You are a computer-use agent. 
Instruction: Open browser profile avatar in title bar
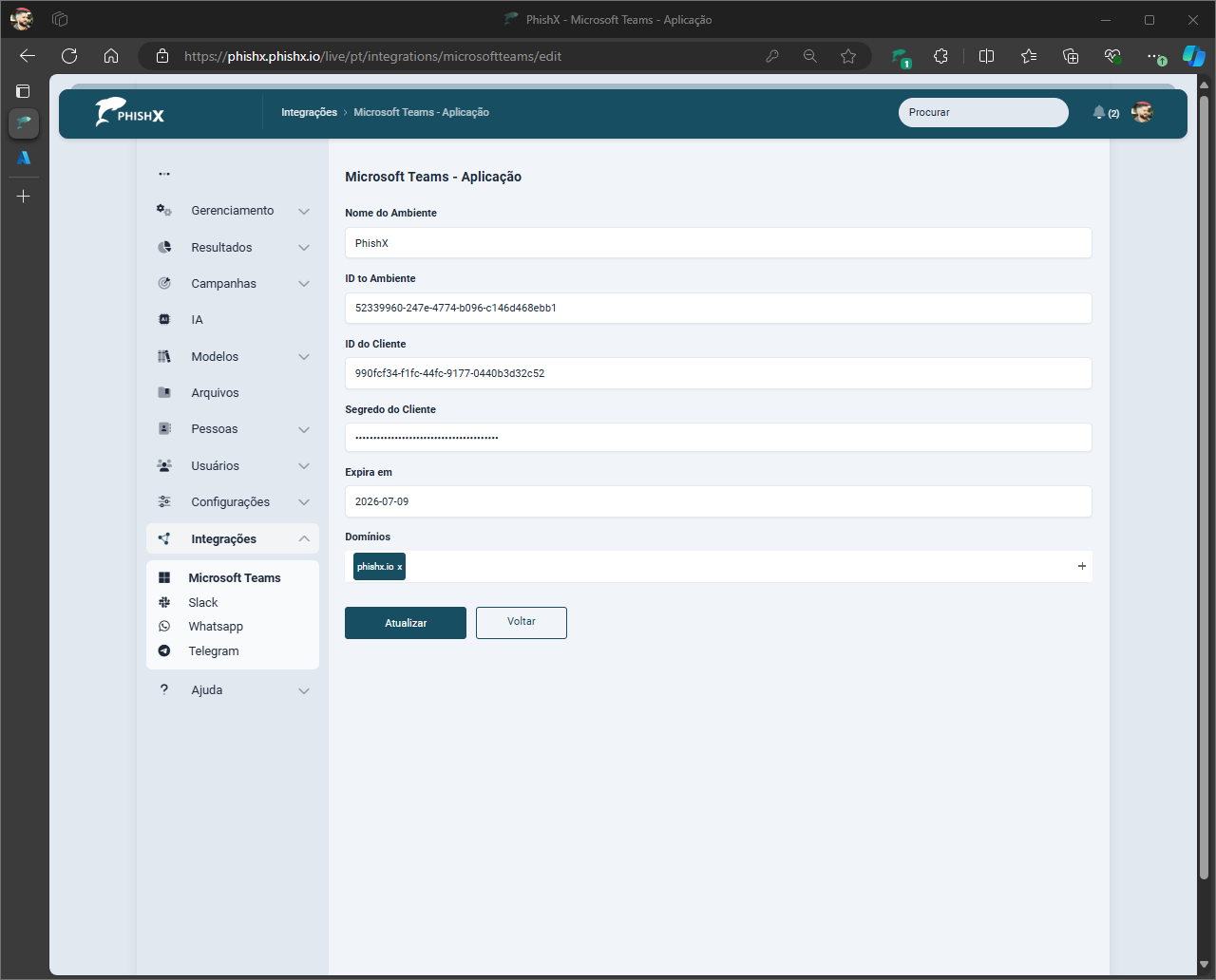click(21, 19)
